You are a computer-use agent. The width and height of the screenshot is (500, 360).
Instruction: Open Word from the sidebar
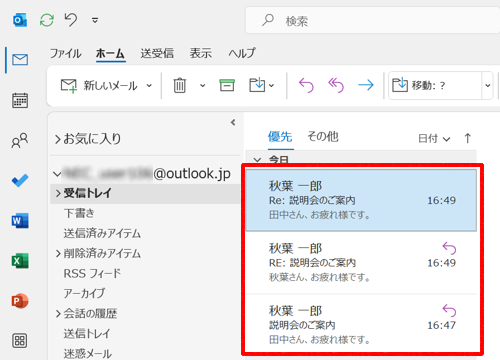click(20, 220)
